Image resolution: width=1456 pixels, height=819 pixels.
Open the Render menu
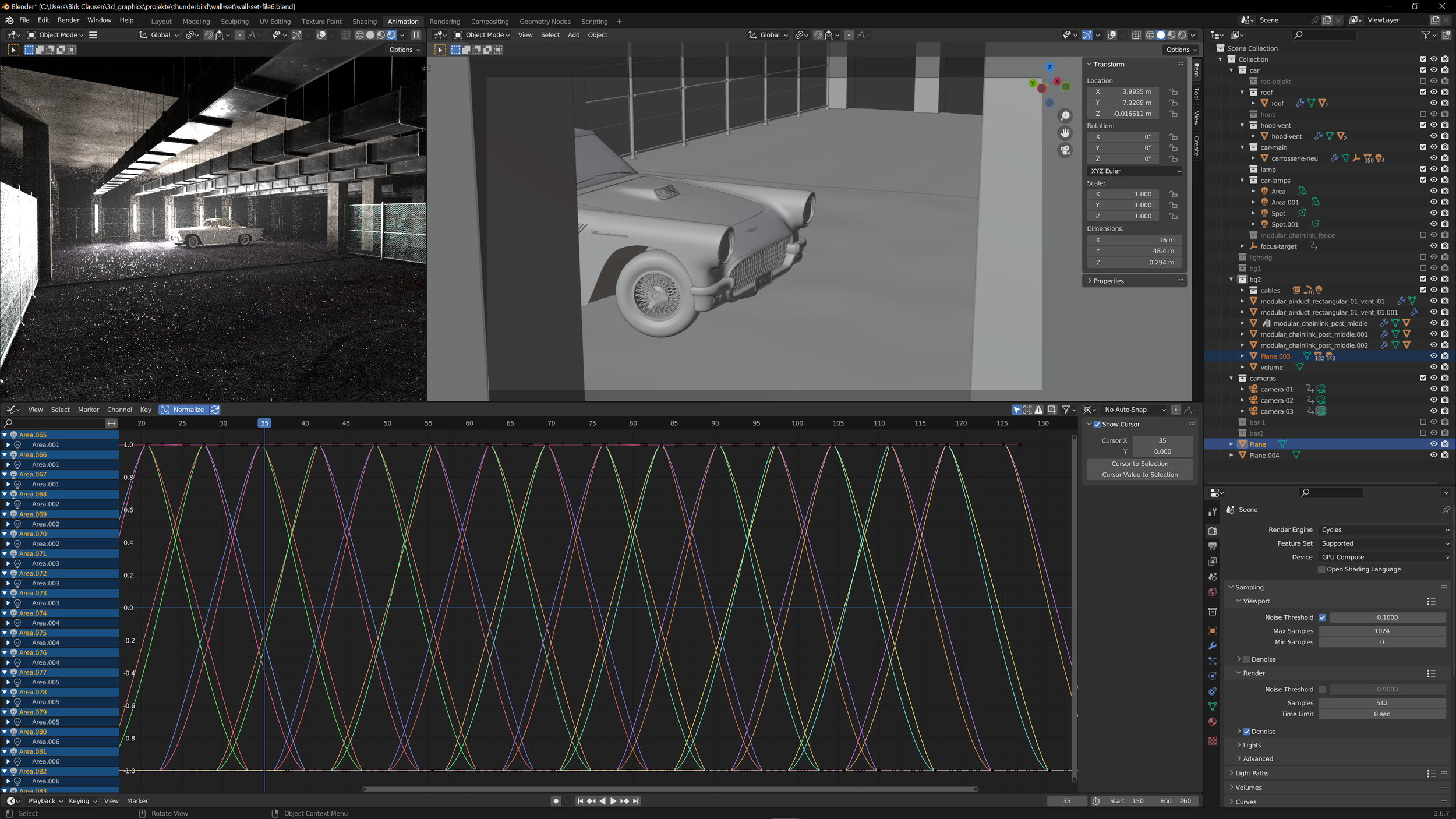(x=68, y=20)
